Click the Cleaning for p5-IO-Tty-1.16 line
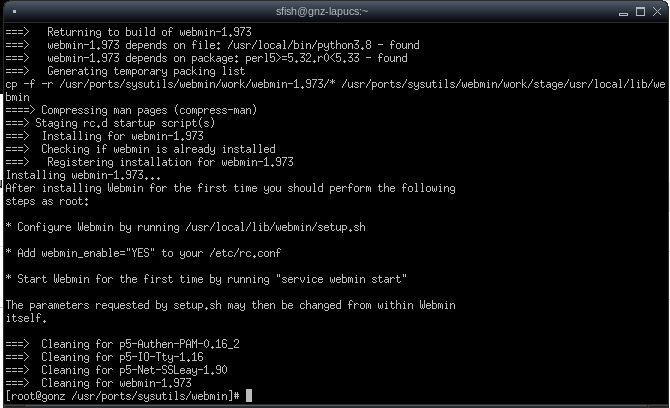Image resolution: width=670 pixels, height=408 pixels. pyautogui.click(x=105, y=357)
